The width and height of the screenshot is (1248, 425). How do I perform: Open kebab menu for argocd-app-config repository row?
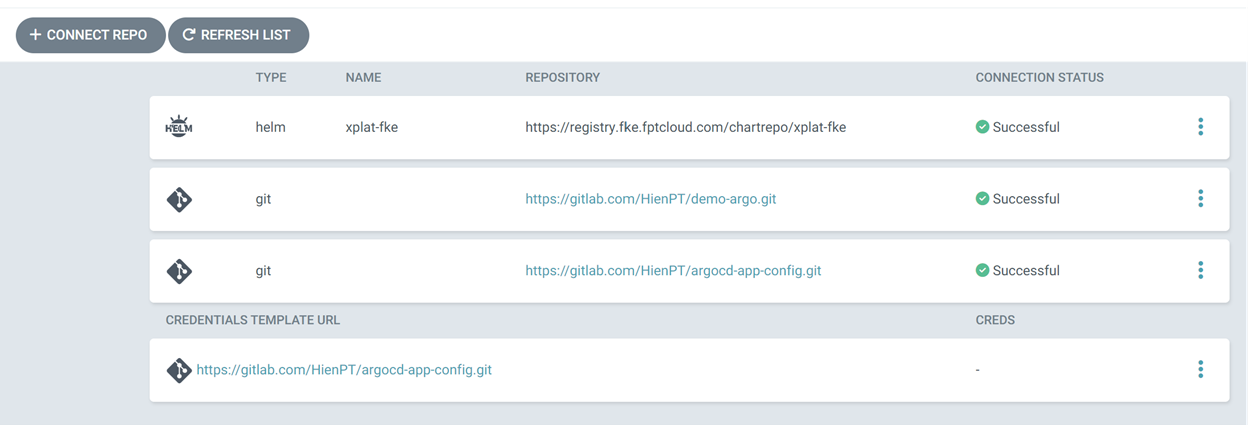pyautogui.click(x=1200, y=270)
